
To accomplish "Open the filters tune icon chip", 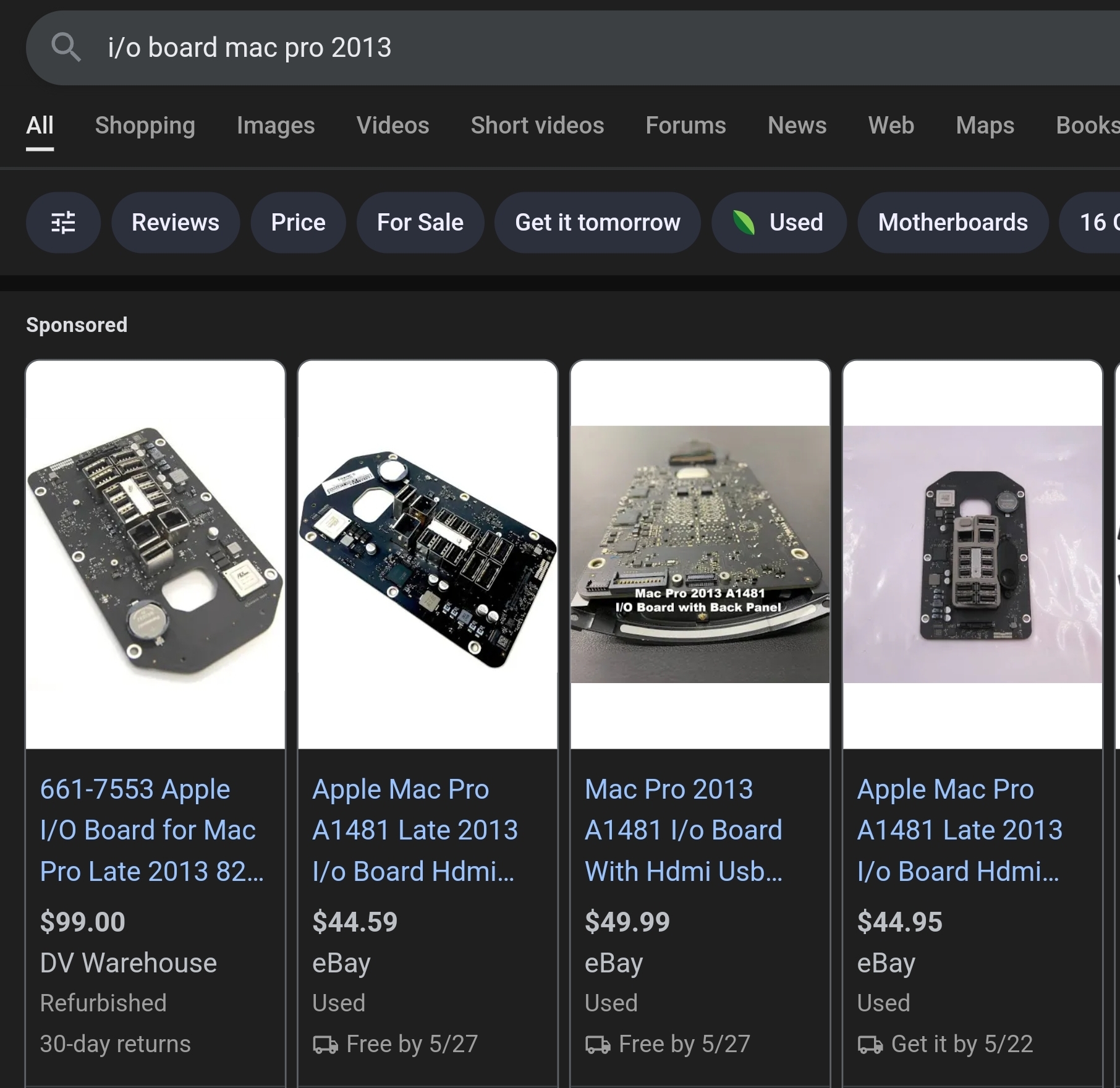I will 63,223.
